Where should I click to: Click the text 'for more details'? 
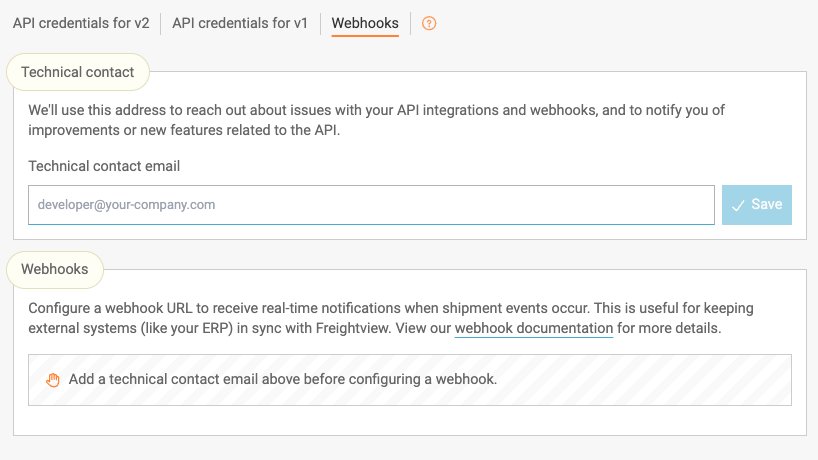(x=669, y=329)
